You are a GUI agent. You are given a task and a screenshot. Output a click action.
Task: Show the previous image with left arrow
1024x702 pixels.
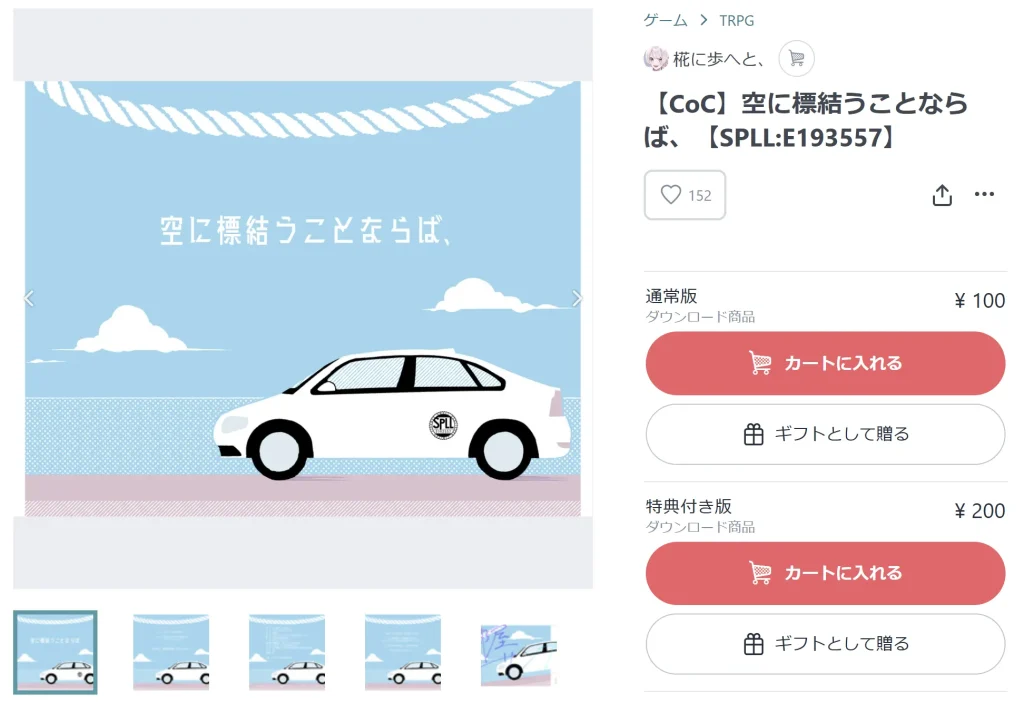pos(29,298)
